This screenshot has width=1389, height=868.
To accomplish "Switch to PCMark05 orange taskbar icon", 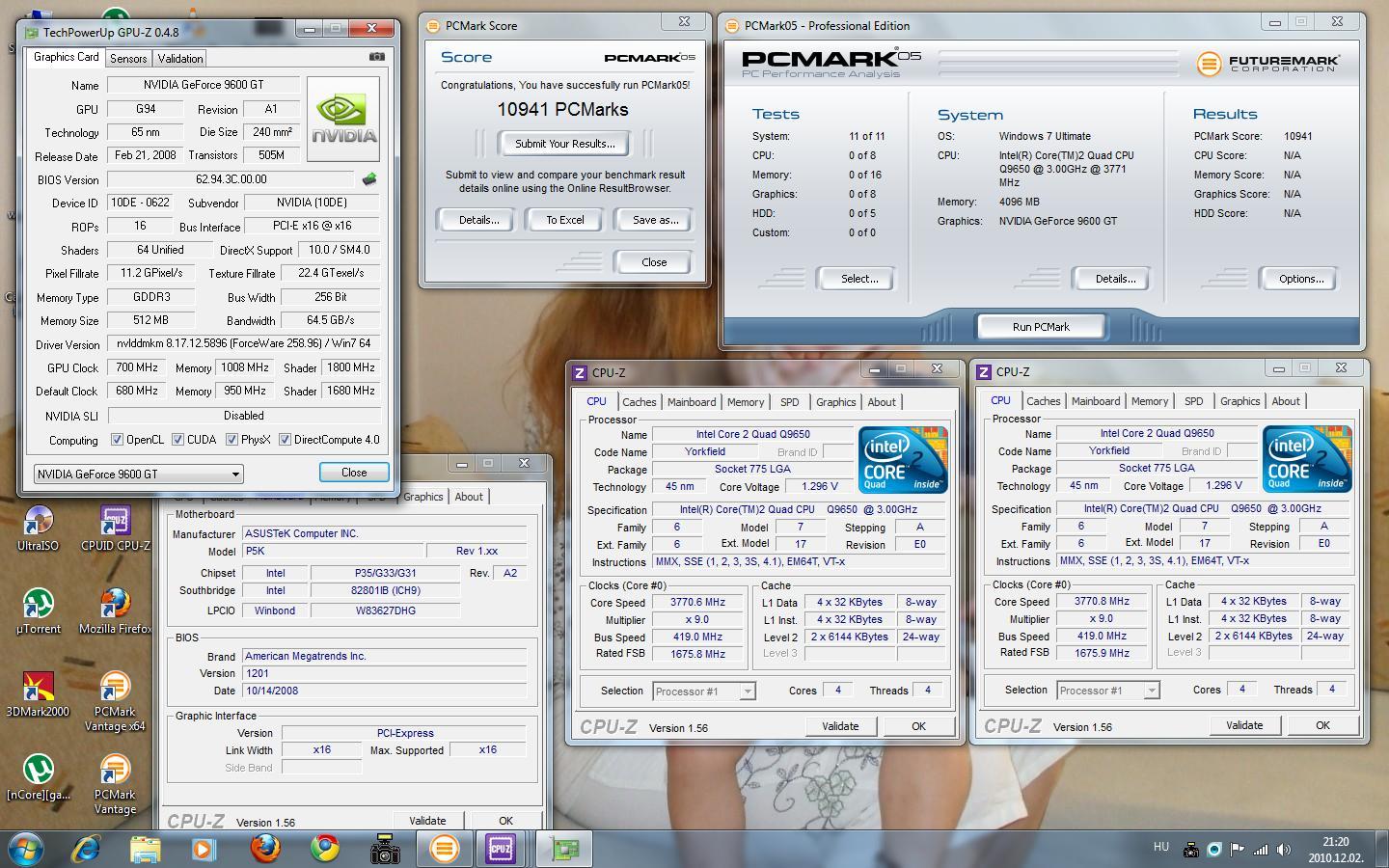I will coord(444,849).
